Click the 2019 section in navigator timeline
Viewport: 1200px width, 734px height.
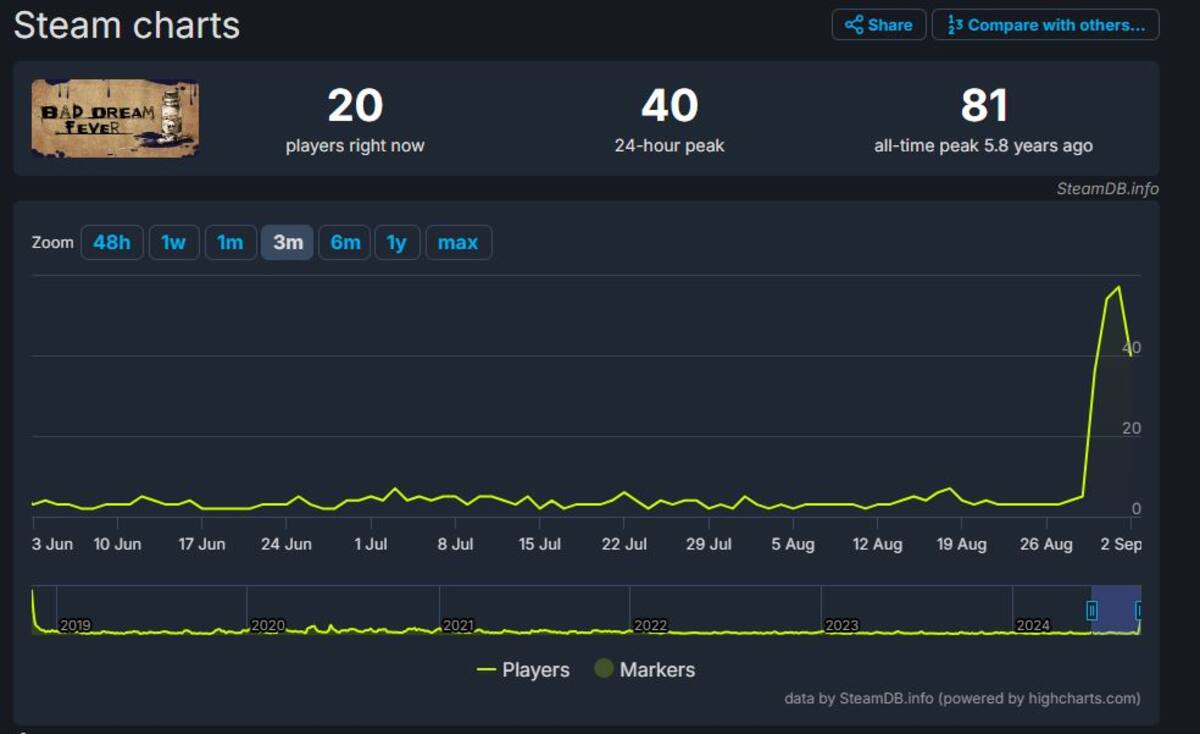(75, 626)
